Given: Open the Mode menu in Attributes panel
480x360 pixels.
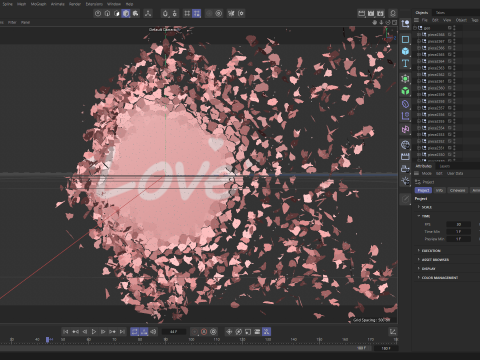Looking at the screenshot, I should [x=426, y=173].
